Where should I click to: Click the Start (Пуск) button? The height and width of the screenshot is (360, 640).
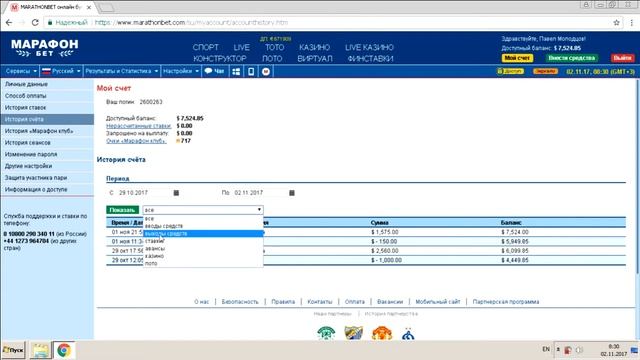(x=13, y=350)
